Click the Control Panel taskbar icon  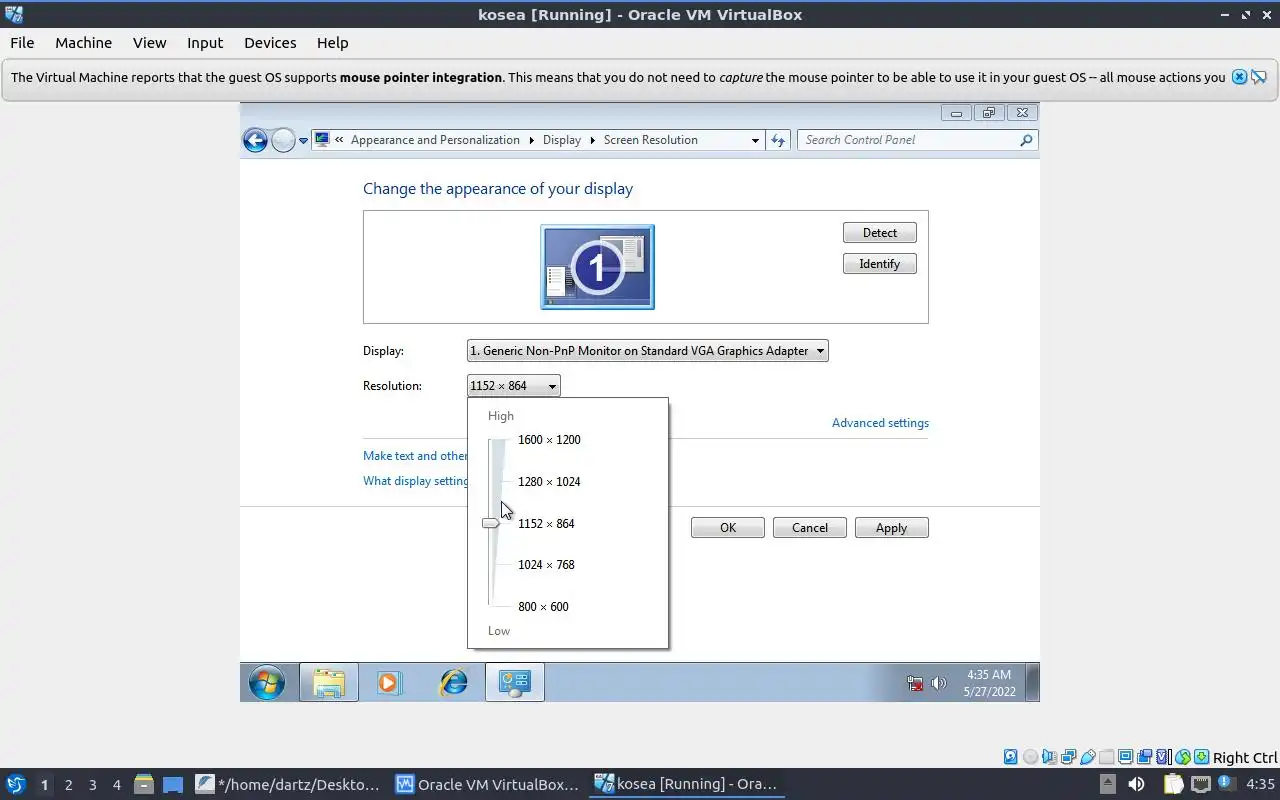coord(515,683)
